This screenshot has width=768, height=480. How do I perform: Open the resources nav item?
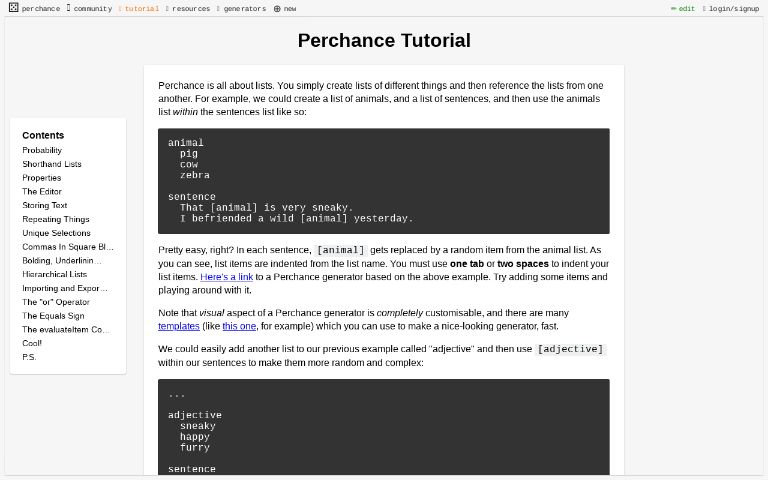pos(190,9)
